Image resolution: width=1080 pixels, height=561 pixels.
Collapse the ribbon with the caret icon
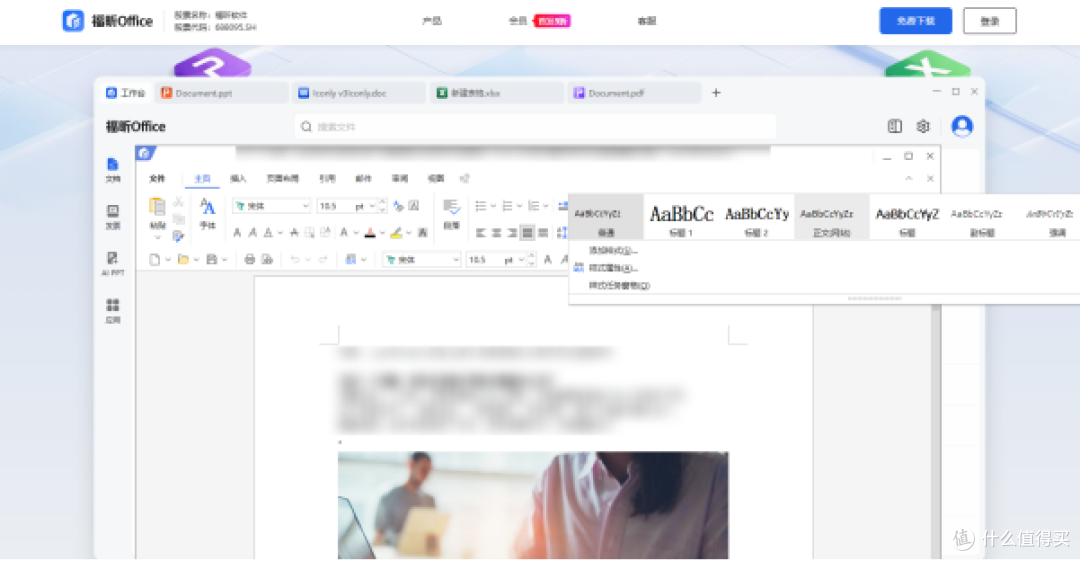click(x=908, y=178)
